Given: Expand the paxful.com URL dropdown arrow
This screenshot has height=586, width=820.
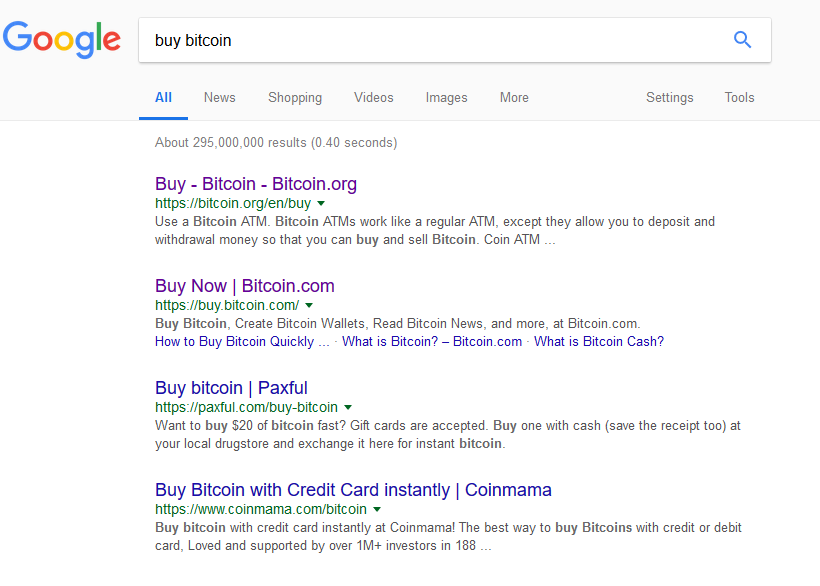Looking at the screenshot, I should pos(348,407).
